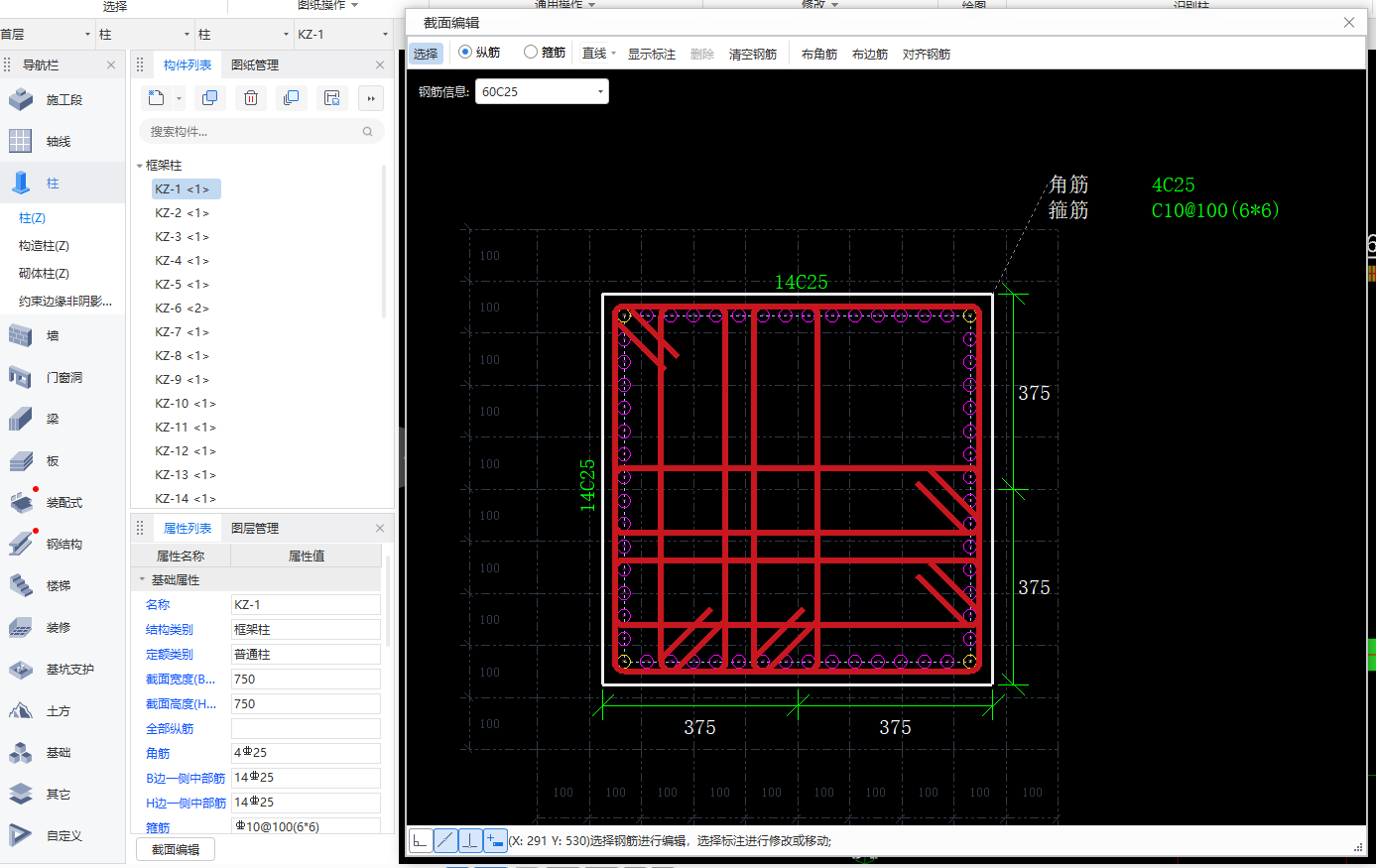This screenshot has width=1376, height=868.
Task: Click the C10@100(6*6) stirrup annotation
Action: (1215, 210)
